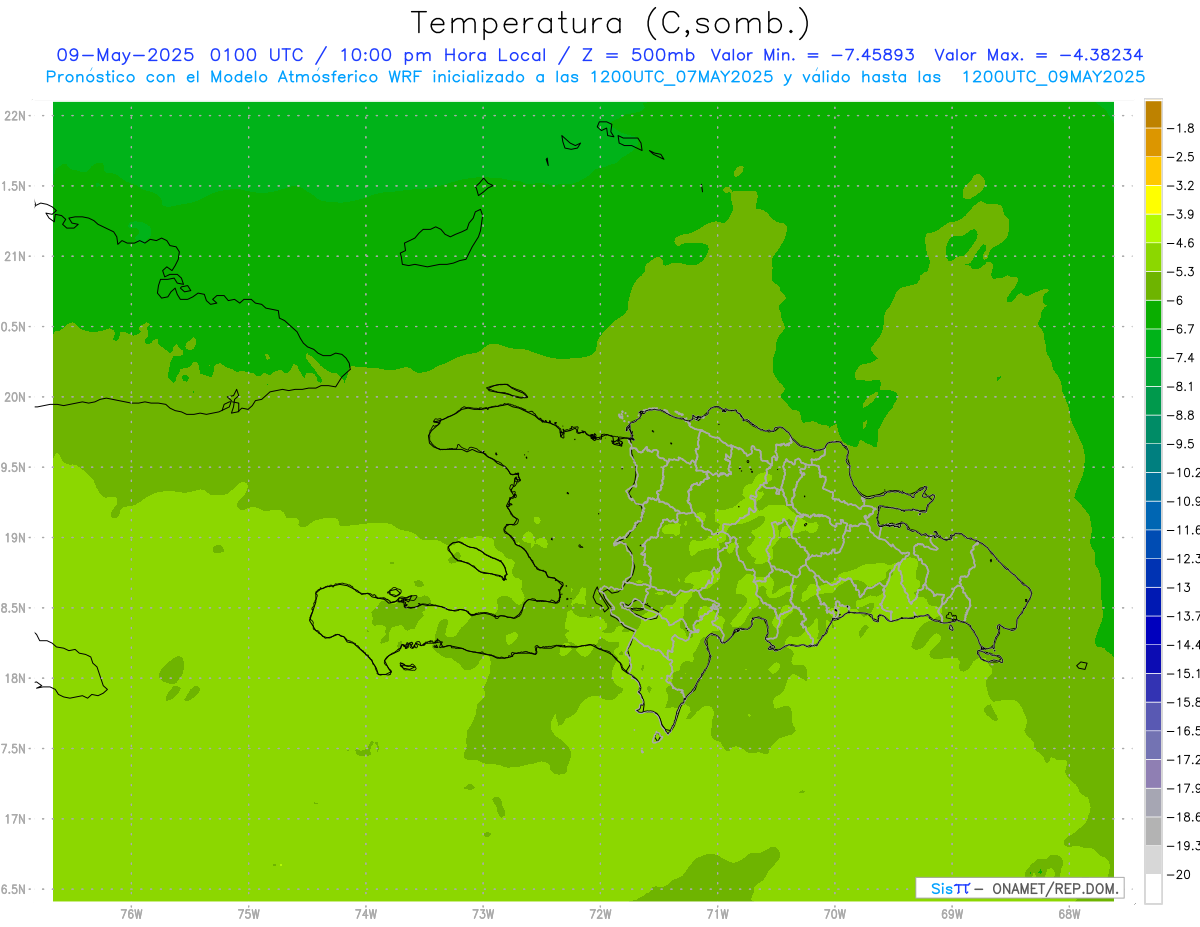Pick the gray swatch between -18.6 and -19.3

coord(1153,831)
